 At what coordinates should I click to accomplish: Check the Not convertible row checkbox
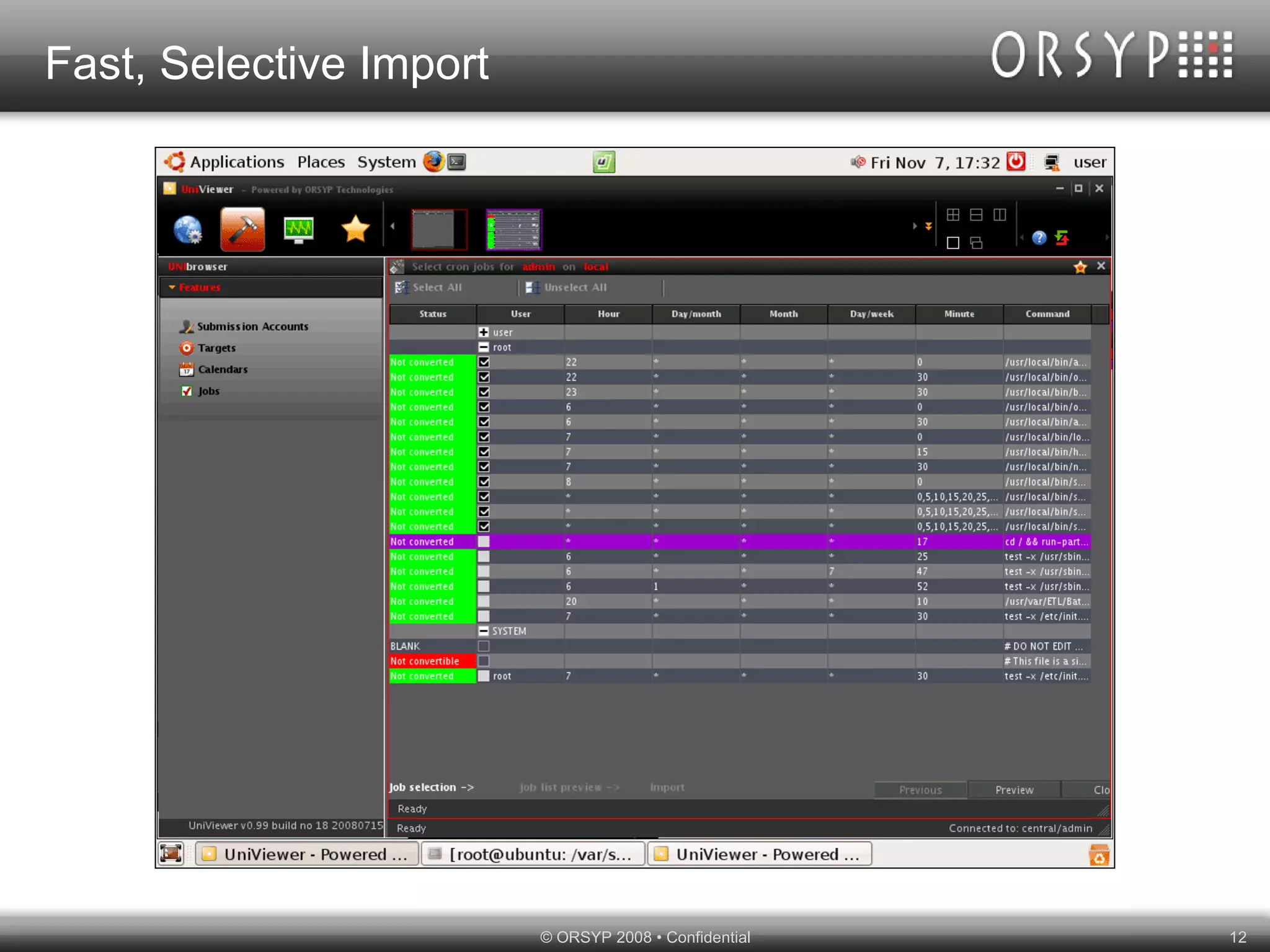coord(484,661)
